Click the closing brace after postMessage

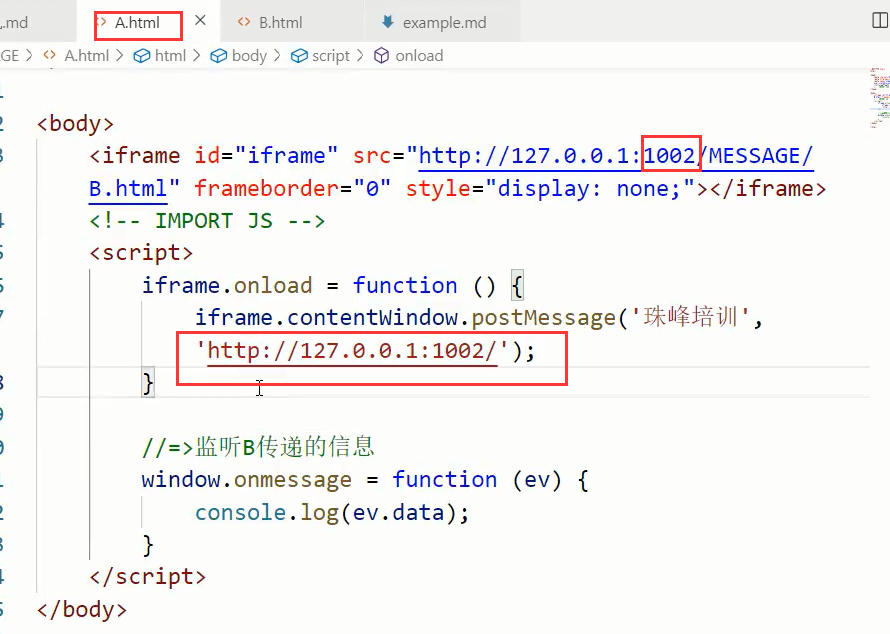click(148, 384)
